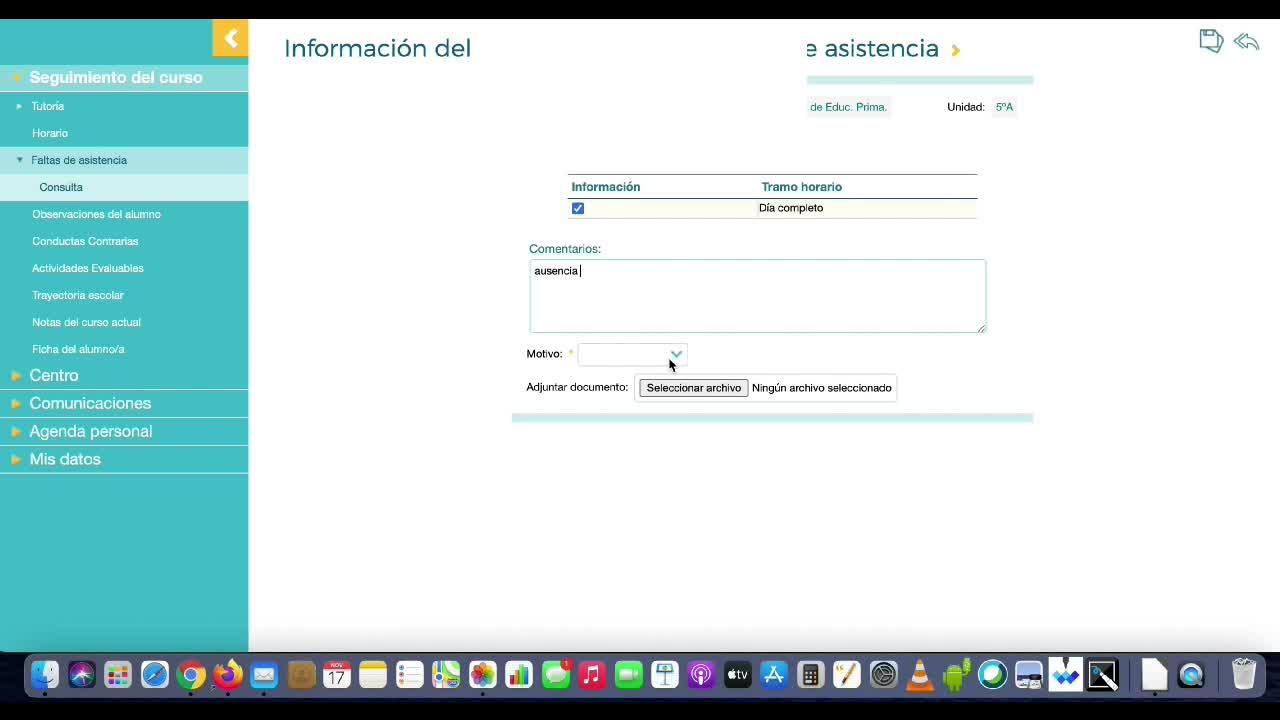Open Photos in the Dock

[x=483, y=675]
